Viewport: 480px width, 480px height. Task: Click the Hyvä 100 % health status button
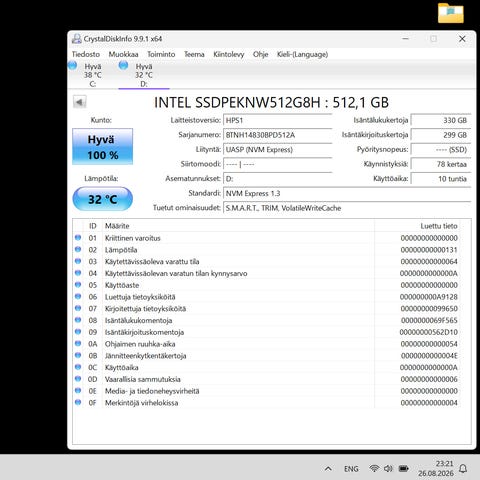pyautogui.click(x=103, y=147)
